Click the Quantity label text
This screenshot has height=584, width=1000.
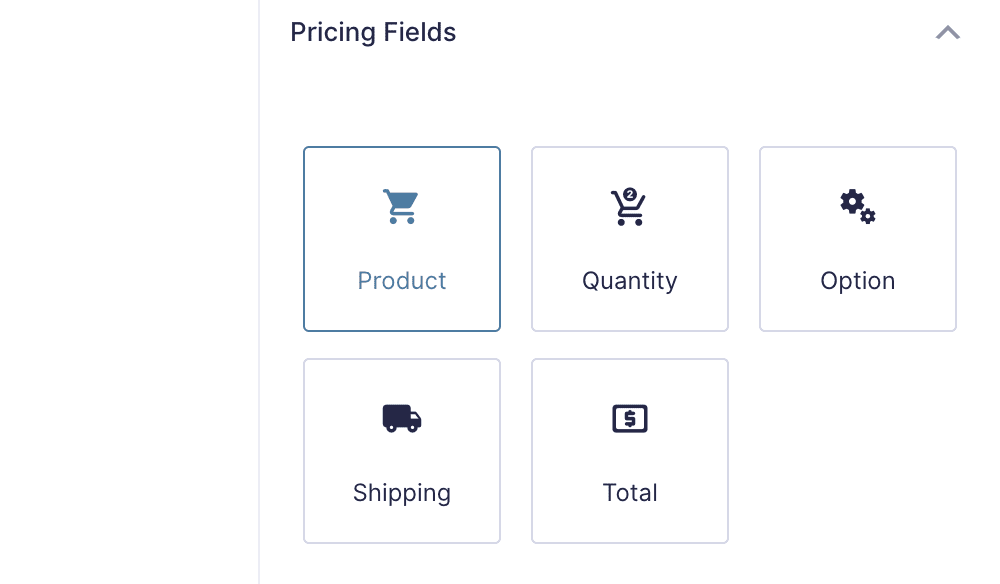pyautogui.click(x=629, y=281)
